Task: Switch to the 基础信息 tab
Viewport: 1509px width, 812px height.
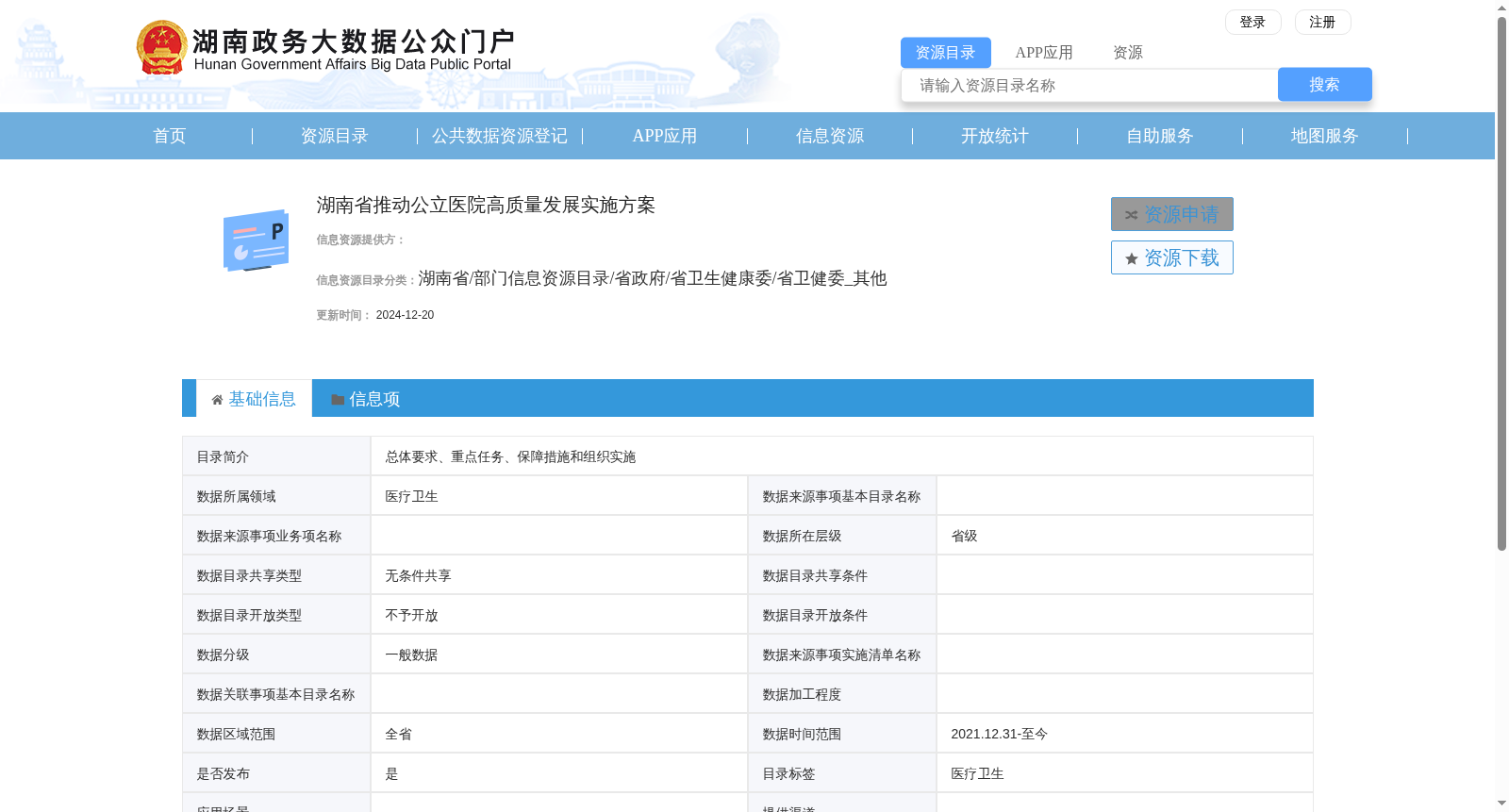Action: point(255,399)
